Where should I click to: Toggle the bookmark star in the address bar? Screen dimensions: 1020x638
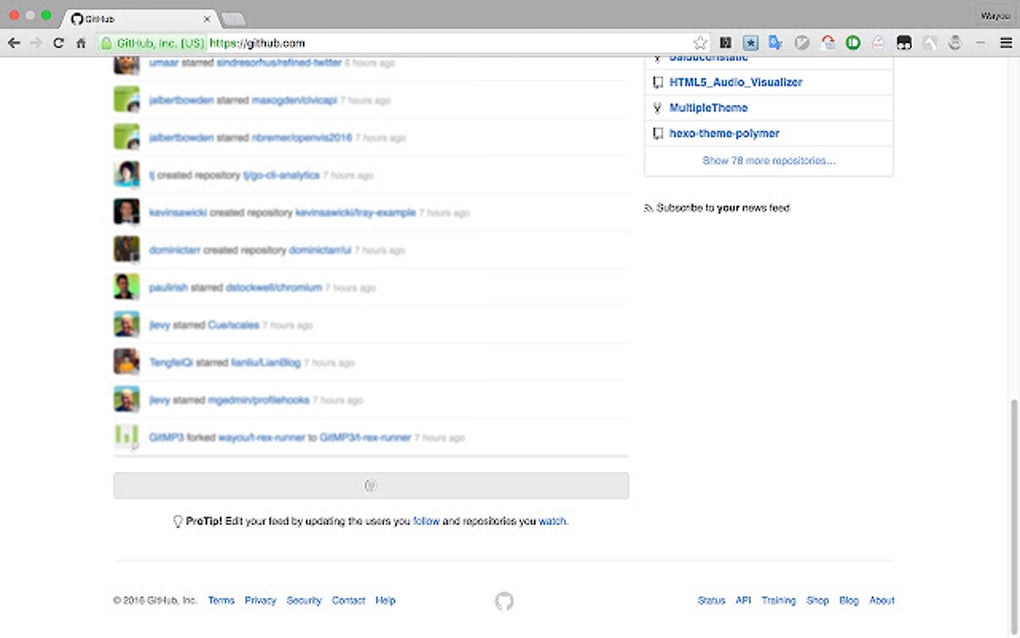tap(700, 43)
